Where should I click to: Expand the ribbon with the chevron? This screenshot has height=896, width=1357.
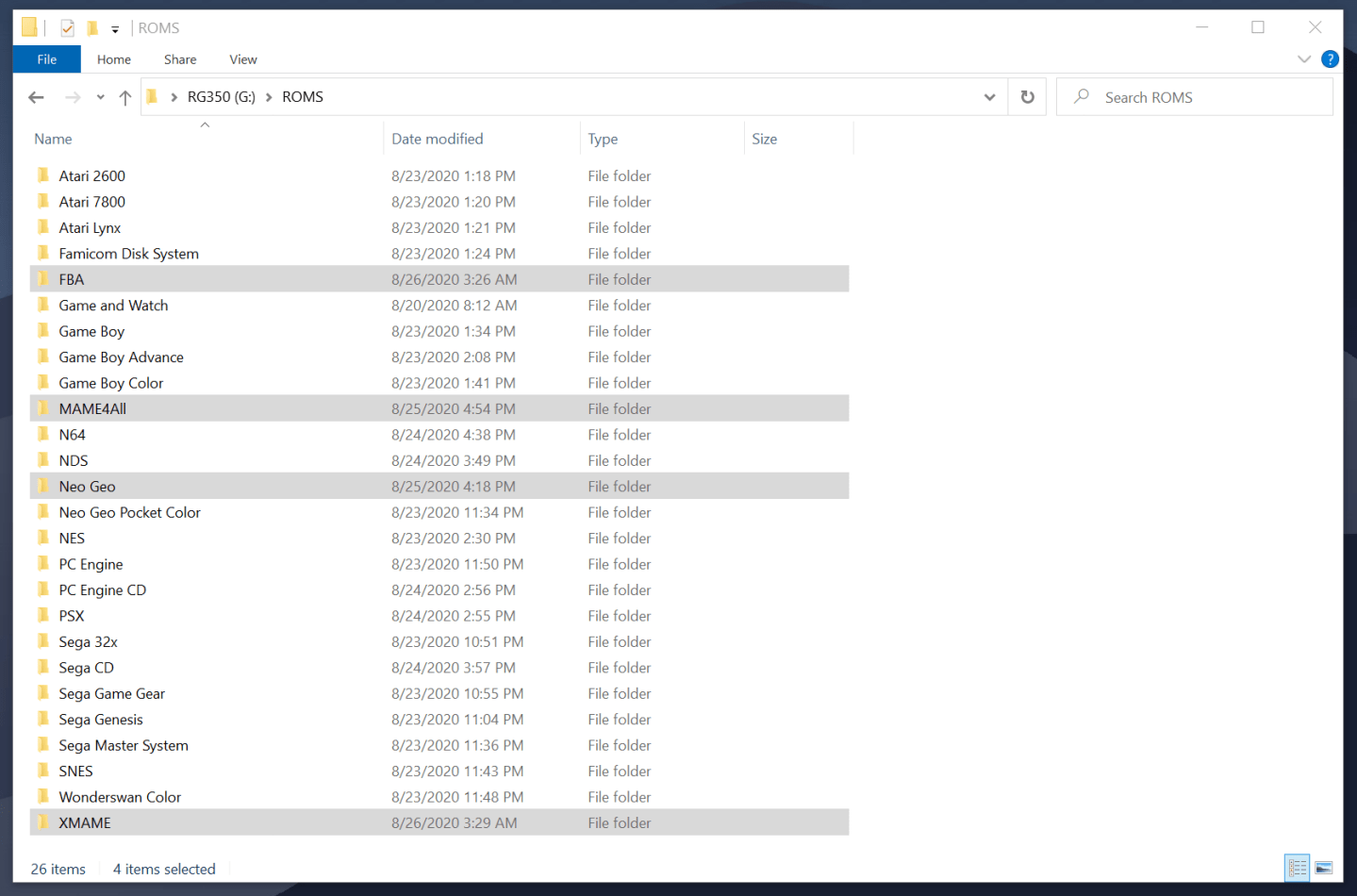coord(1304,58)
